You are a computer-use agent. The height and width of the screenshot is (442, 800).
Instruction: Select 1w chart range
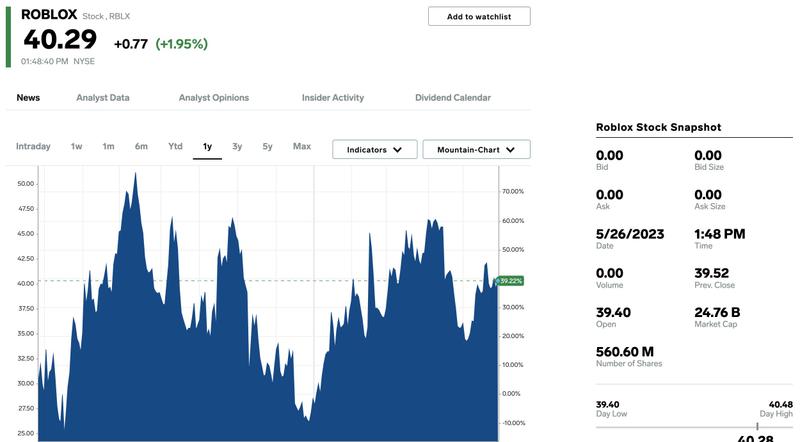[x=77, y=146]
